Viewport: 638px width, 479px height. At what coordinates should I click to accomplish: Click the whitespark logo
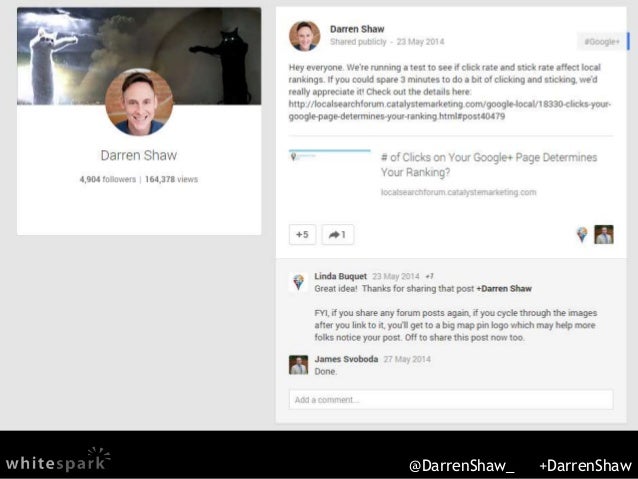tap(58, 460)
